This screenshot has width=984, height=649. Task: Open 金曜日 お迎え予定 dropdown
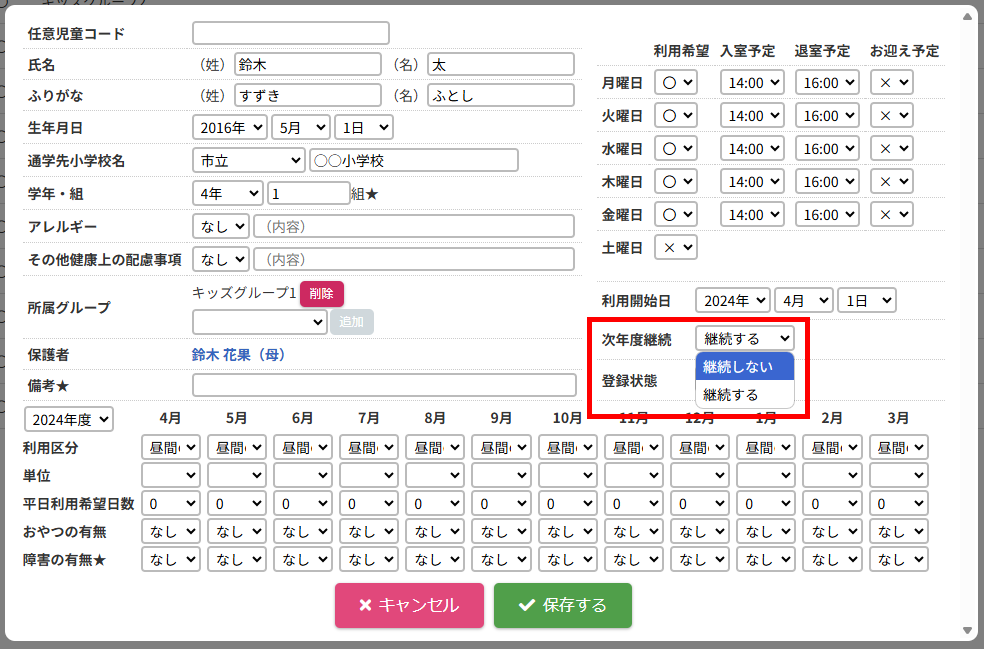coord(891,215)
